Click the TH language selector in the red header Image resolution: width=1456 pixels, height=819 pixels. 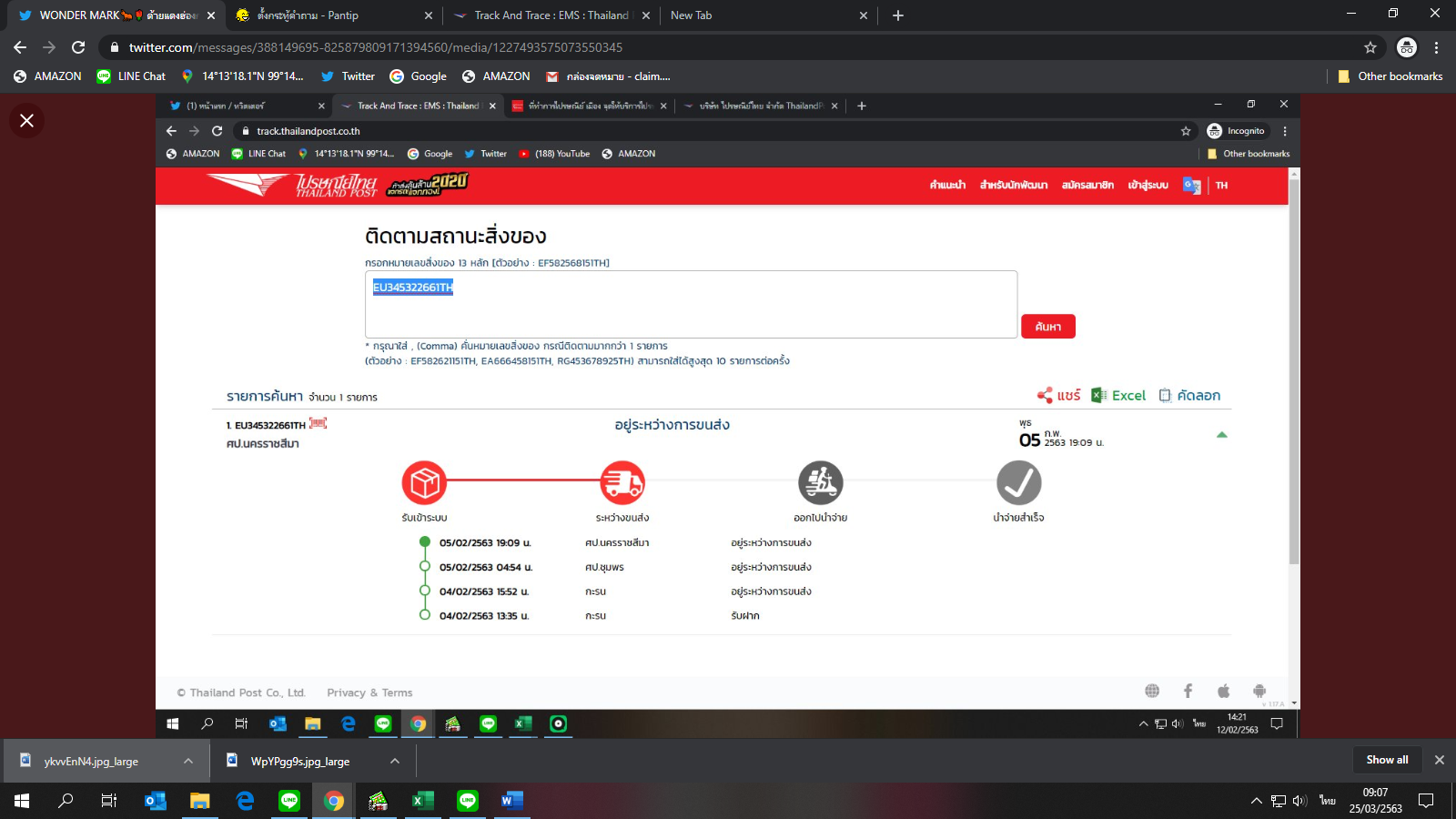1221,186
